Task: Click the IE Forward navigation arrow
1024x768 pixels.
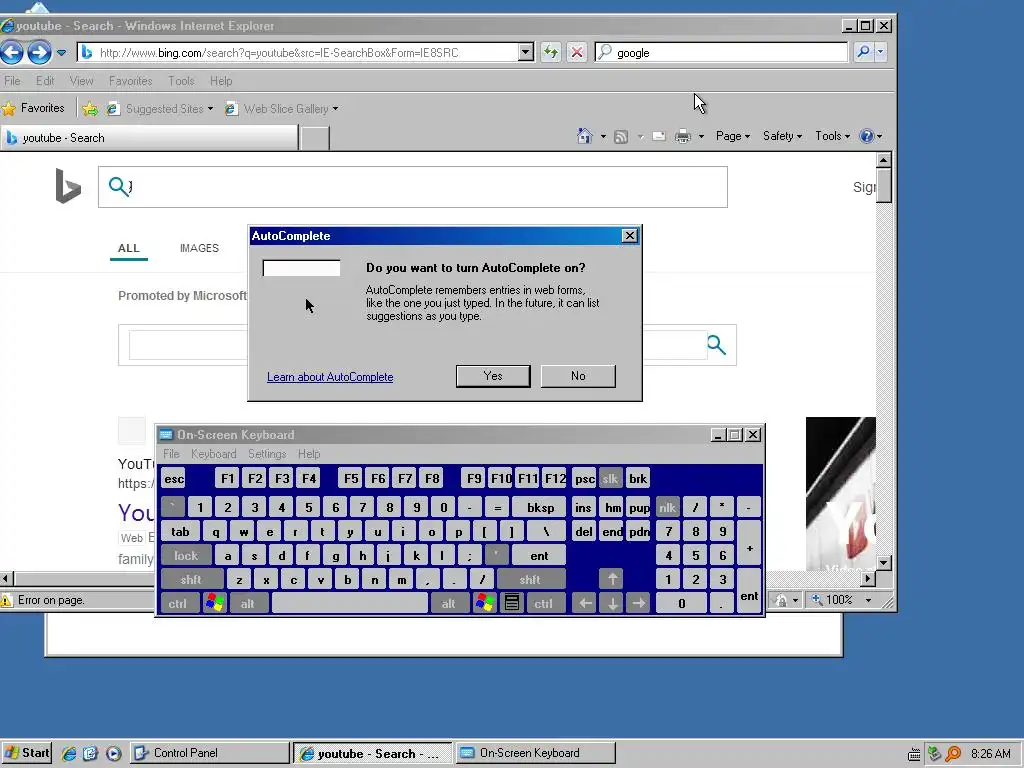Action: [x=39, y=52]
